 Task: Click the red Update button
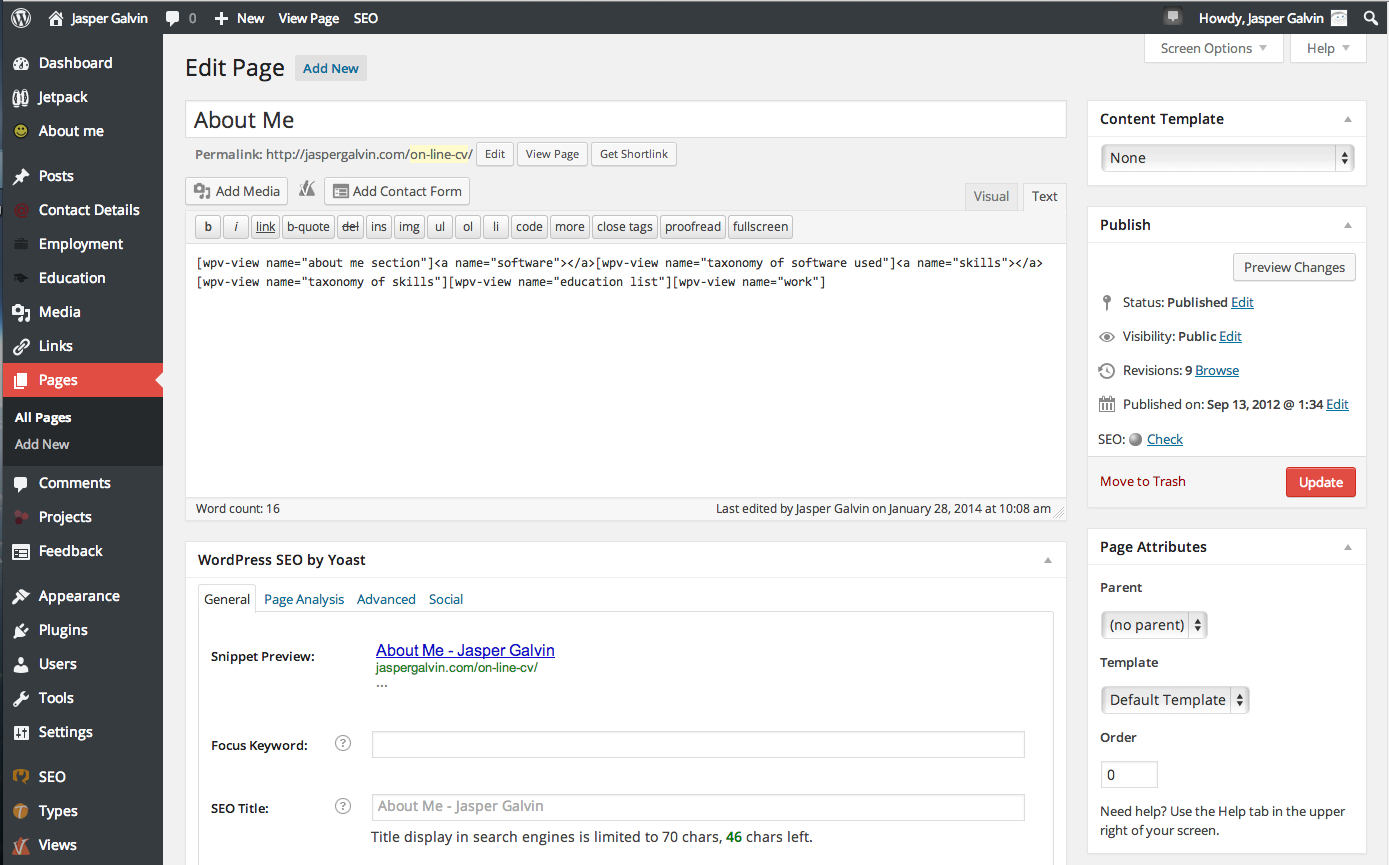(1320, 482)
